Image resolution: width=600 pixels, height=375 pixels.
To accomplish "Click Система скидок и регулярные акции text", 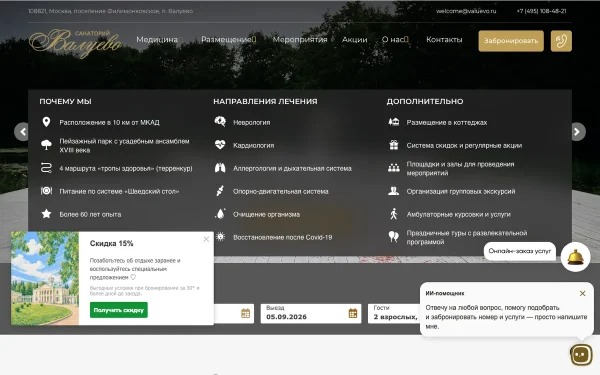I will pos(464,145).
